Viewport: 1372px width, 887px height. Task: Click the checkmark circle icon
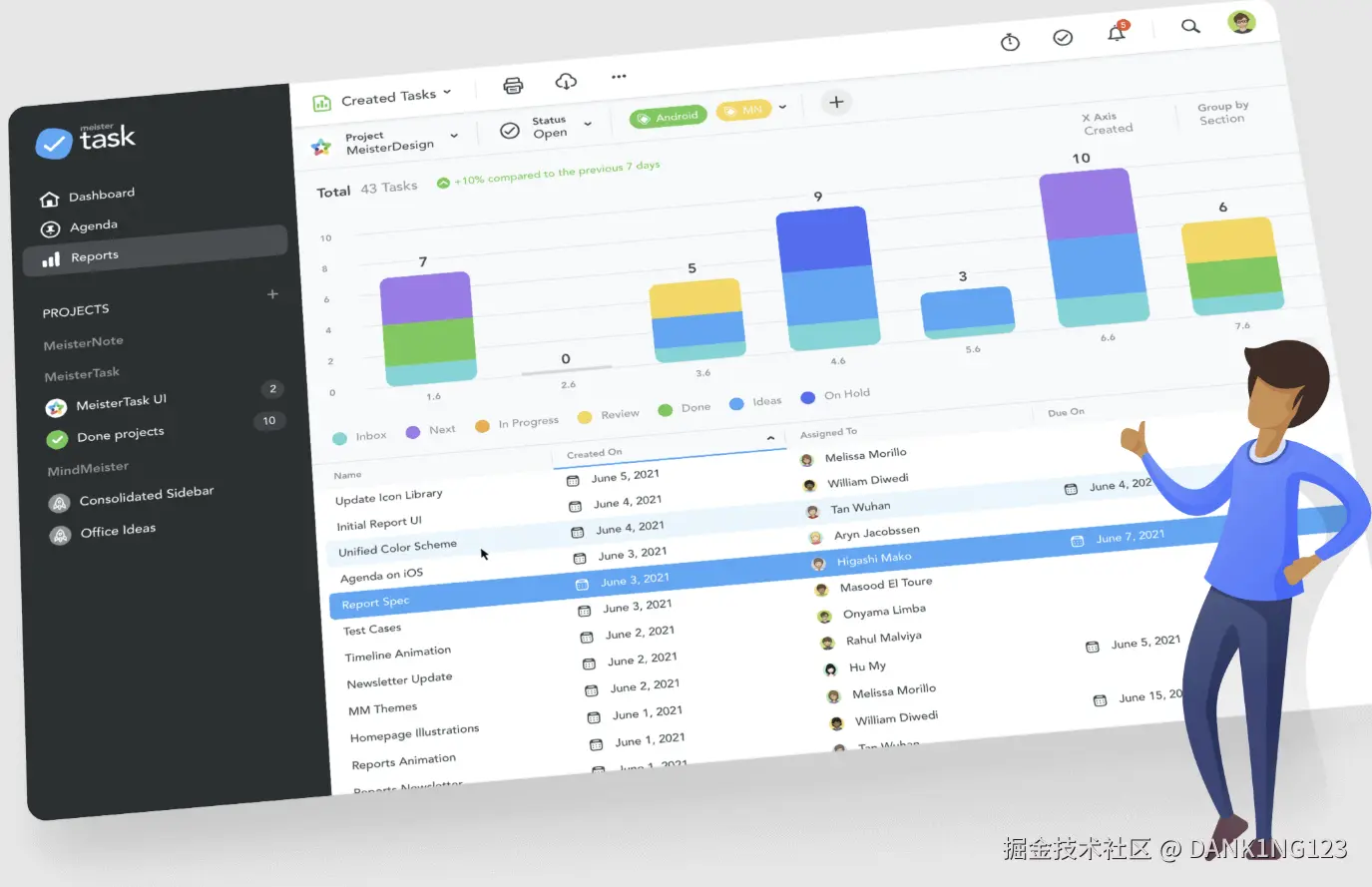pos(1063,38)
